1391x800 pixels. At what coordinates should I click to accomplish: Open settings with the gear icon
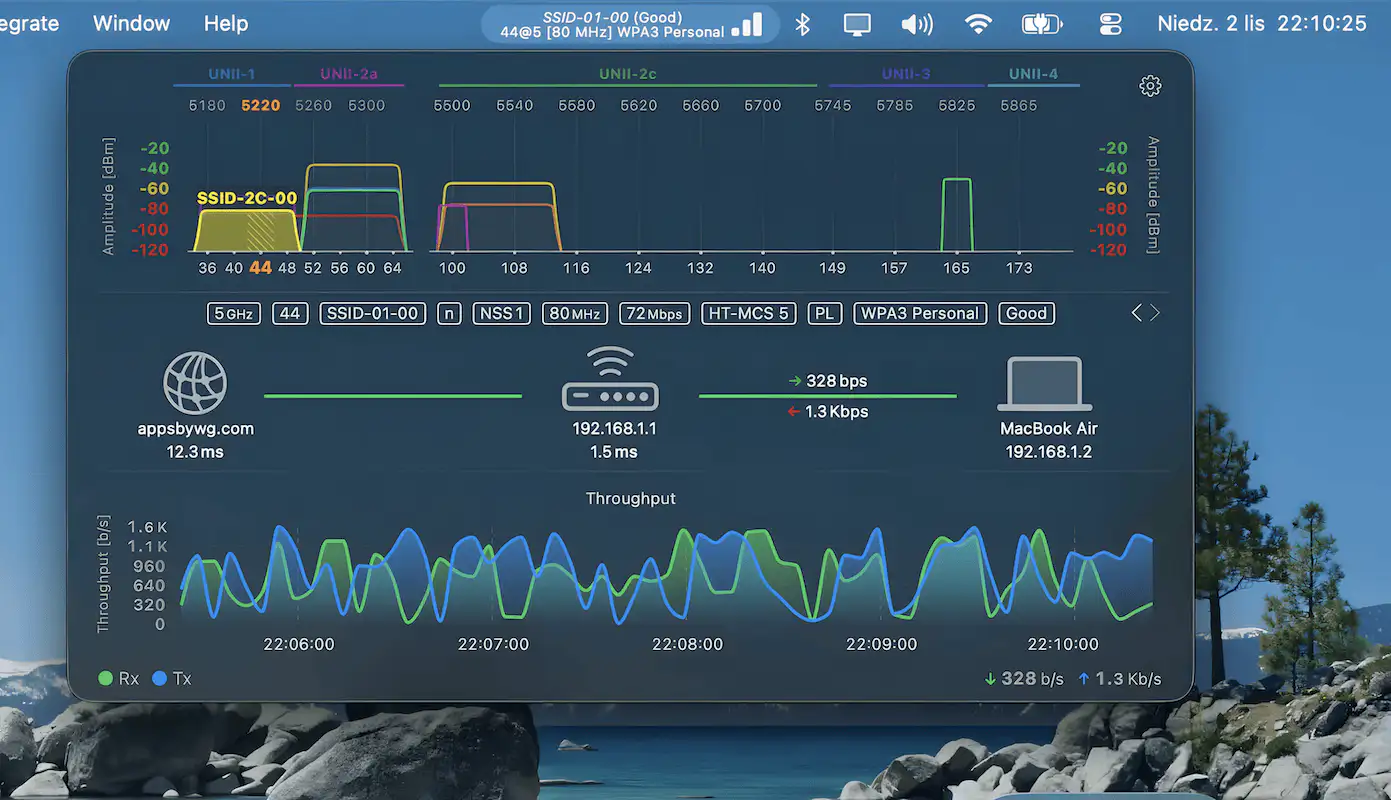coord(1150,86)
